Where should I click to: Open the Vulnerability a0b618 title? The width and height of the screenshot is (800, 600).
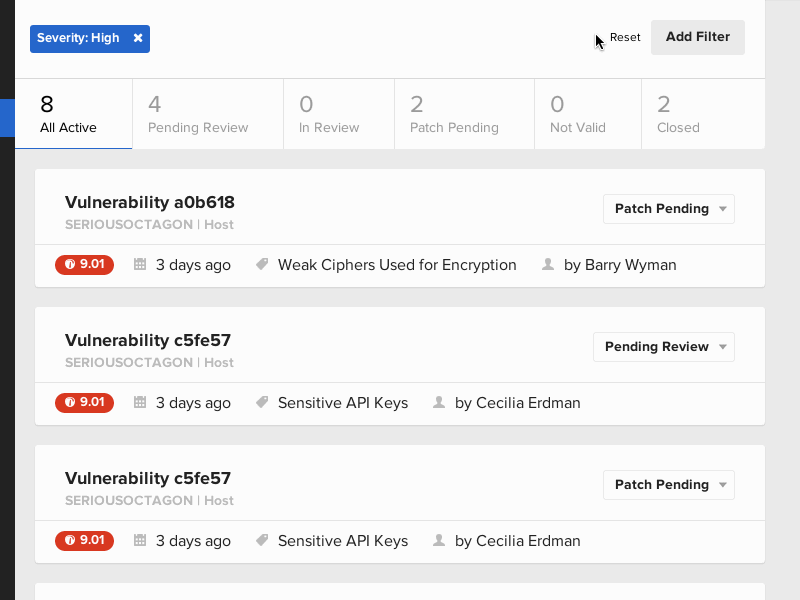(150, 203)
